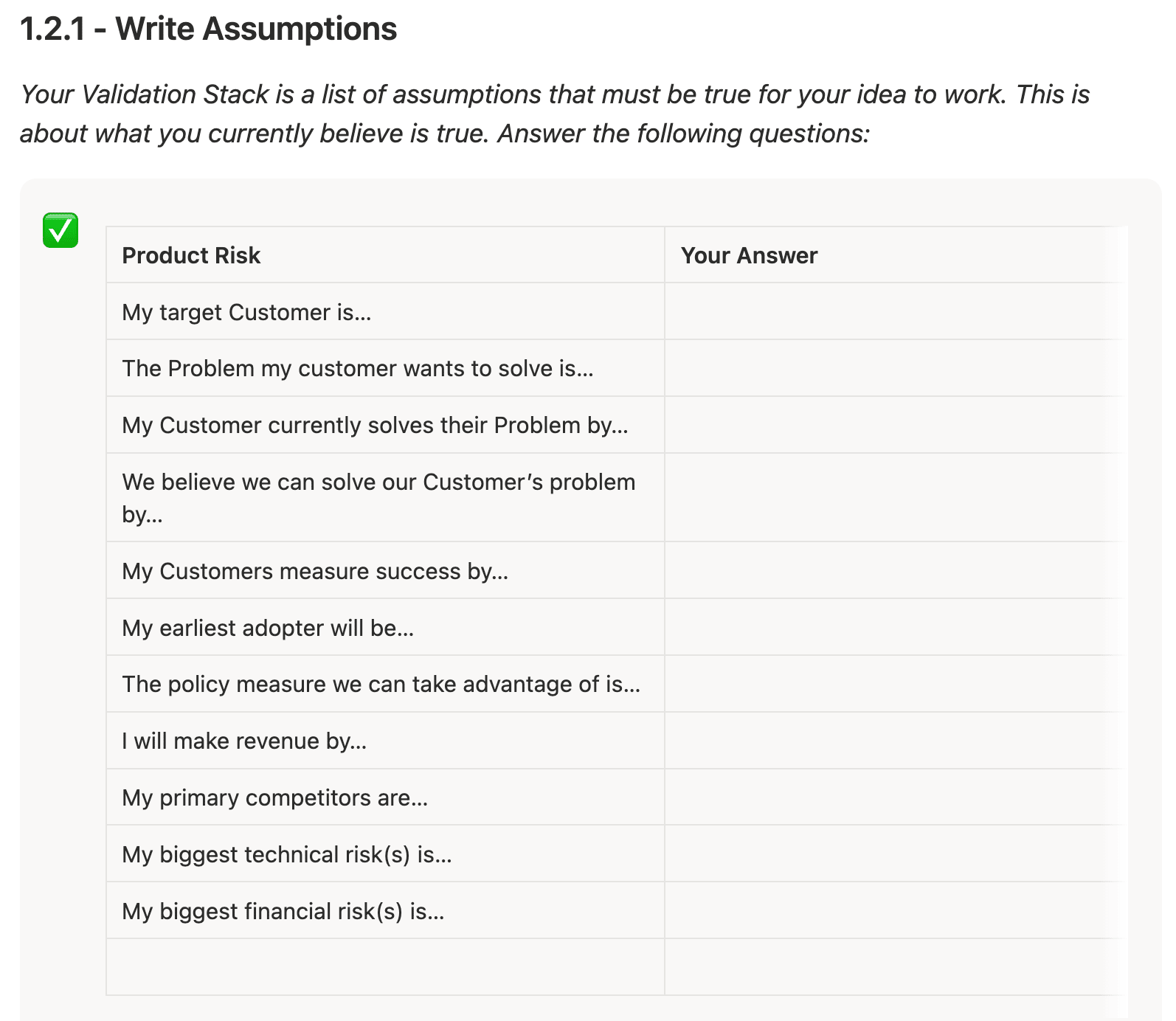
Task: Click answer cell for 'My target Customer is…'
Action: (895, 312)
